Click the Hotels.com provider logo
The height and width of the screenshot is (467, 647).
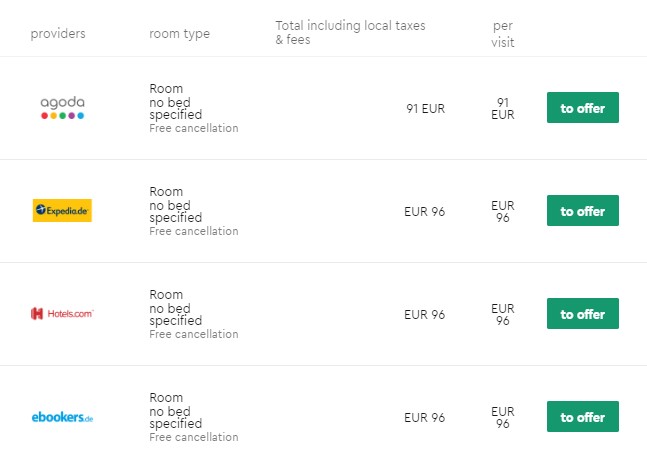(x=62, y=314)
